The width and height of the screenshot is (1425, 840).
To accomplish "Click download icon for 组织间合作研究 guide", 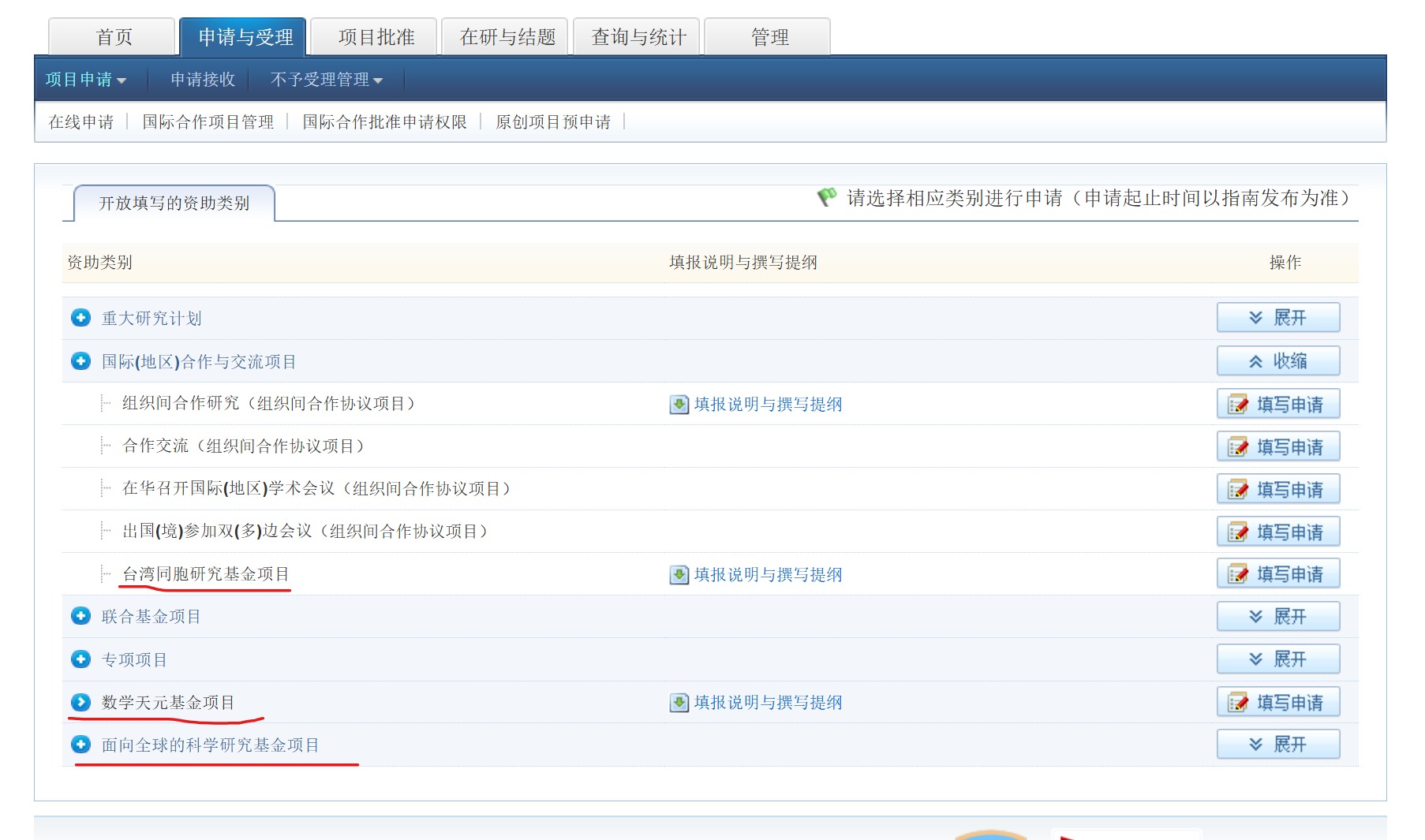I will point(679,405).
